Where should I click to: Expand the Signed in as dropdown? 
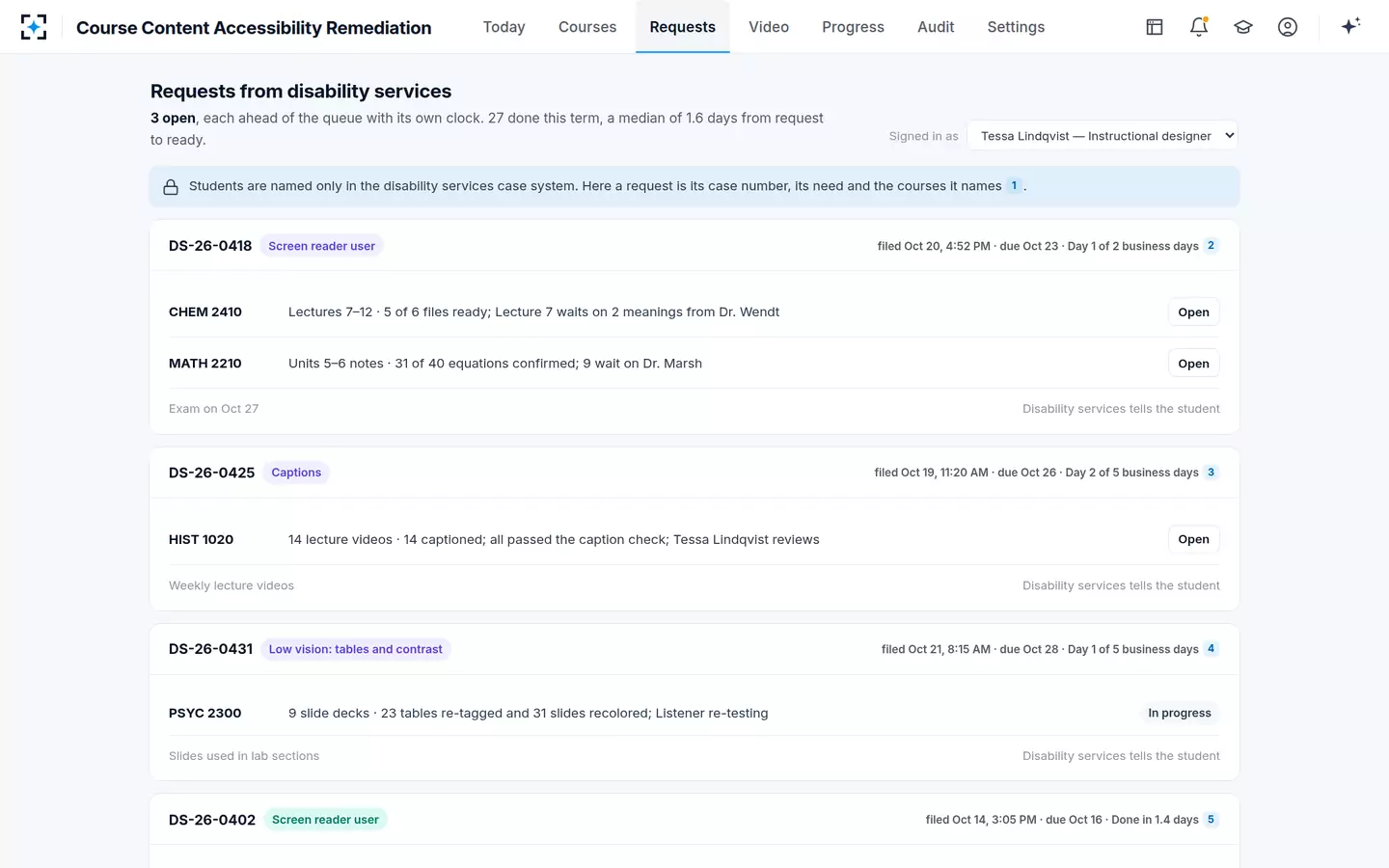1103,136
